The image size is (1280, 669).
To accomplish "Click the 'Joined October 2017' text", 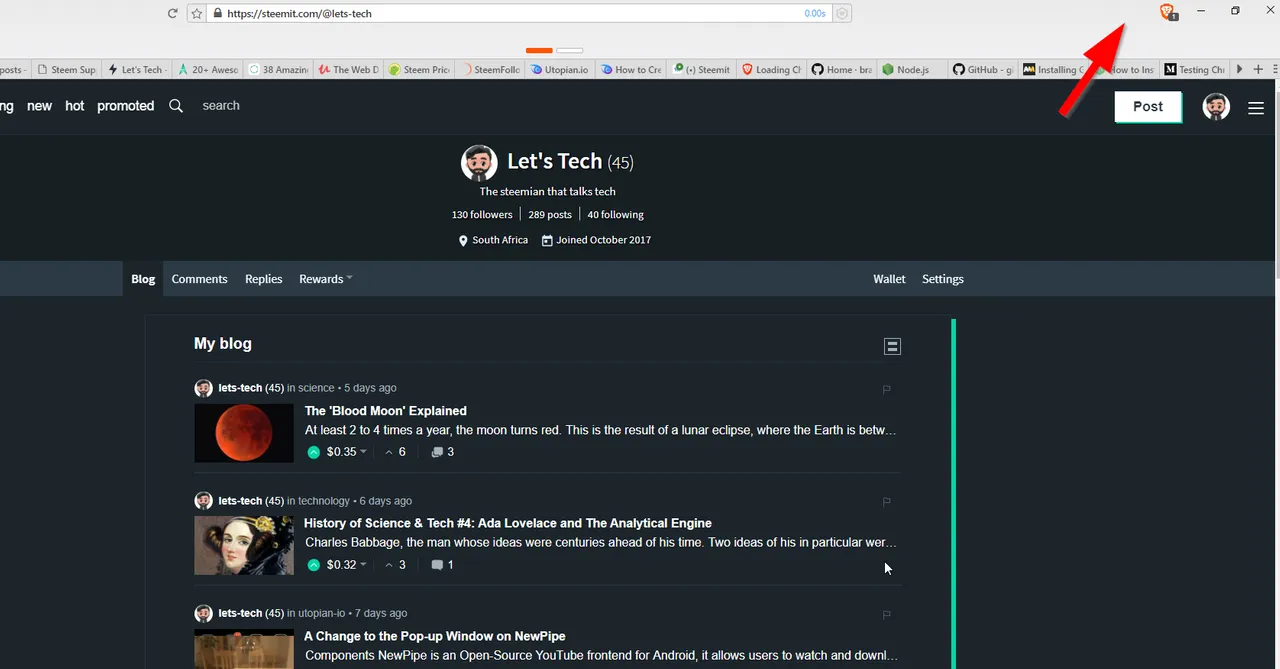I will (604, 241).
